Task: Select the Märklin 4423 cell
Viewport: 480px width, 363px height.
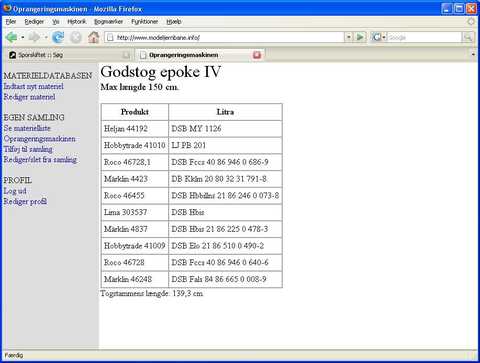Action: coord(135,179)
